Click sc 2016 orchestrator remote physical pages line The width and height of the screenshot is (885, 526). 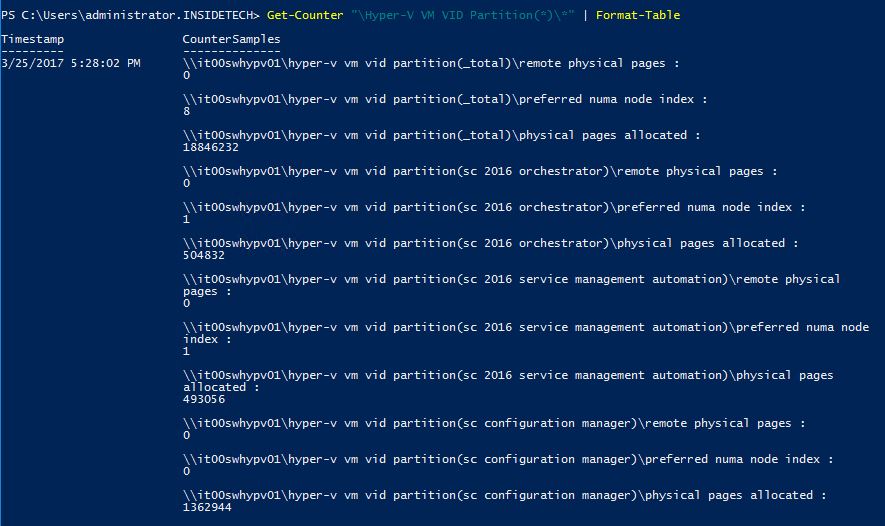pyautogui.click(x=481, y=171)
